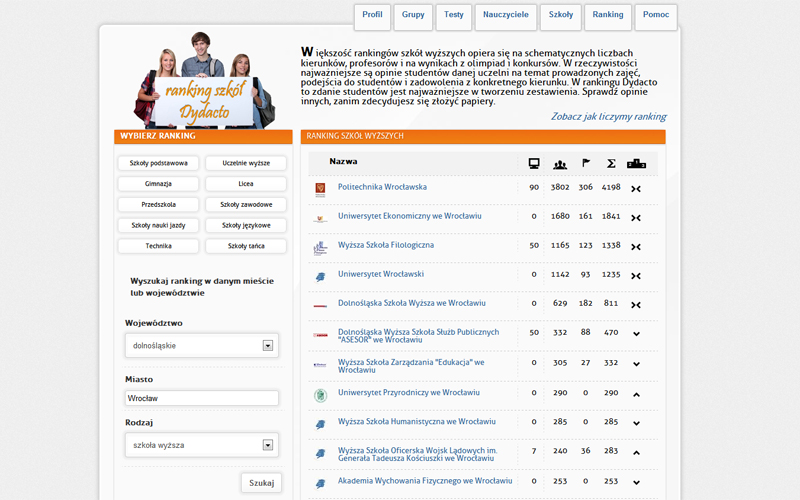Open Politechnika Wrocławska link
800x500 pixels.
382,187
